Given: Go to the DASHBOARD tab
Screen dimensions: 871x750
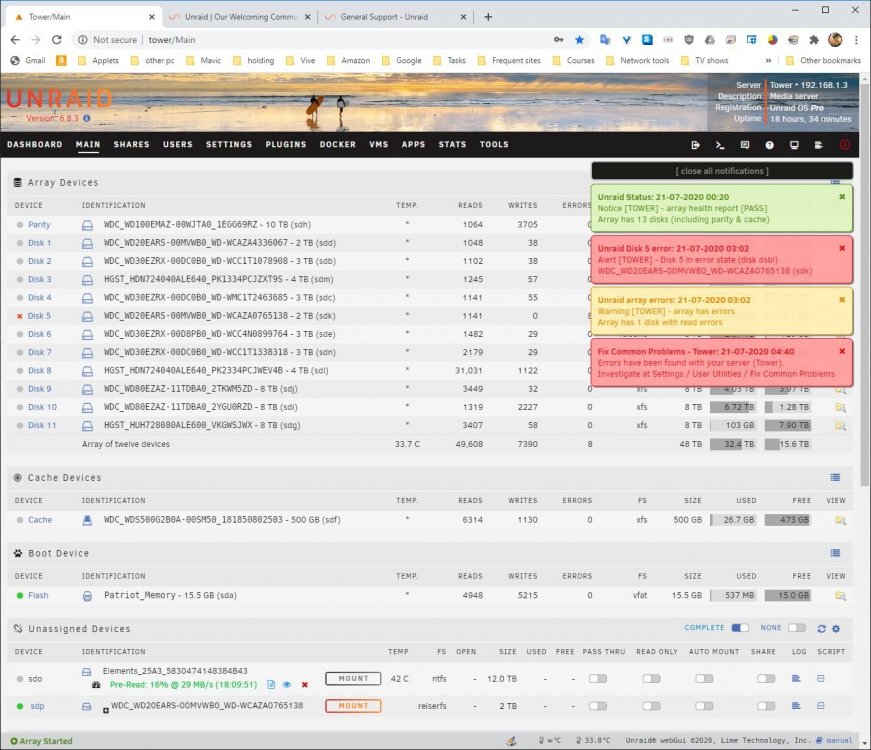Looking at the screenshot, I should [x=34, y=144].
